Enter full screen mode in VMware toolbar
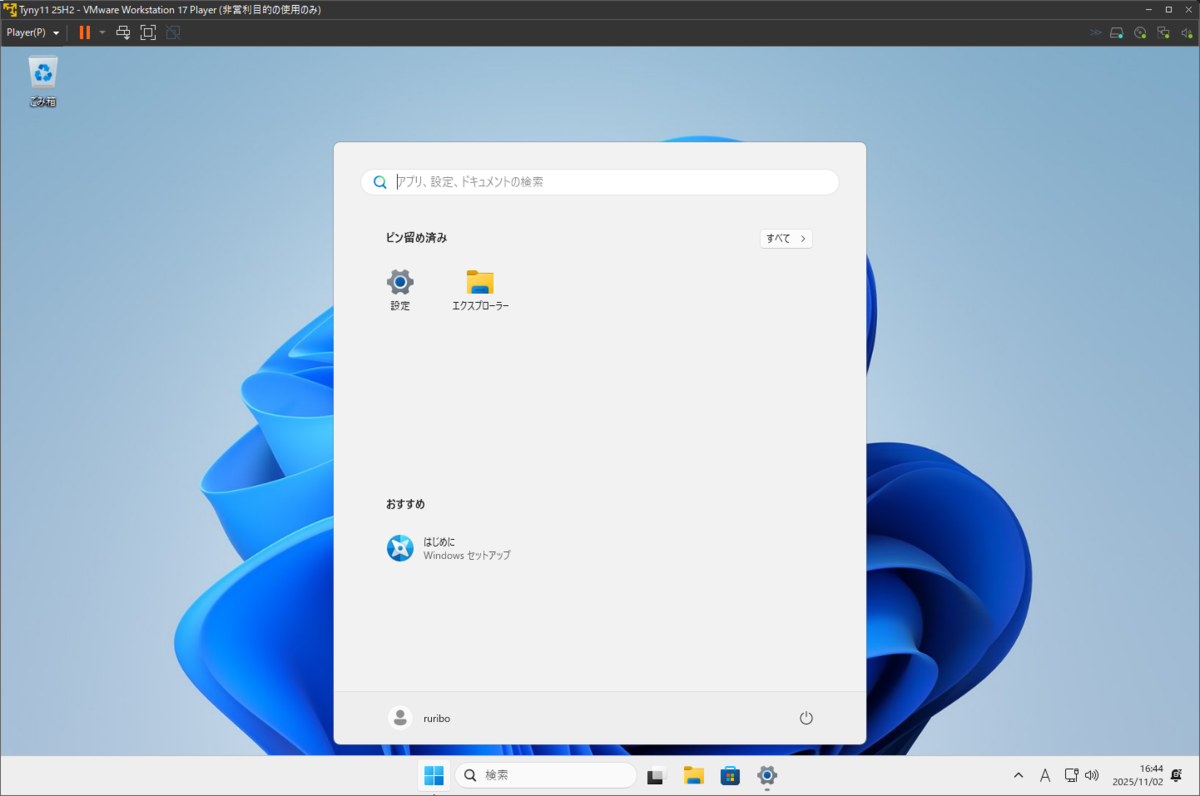1200x796 pixels. (148, 32)
